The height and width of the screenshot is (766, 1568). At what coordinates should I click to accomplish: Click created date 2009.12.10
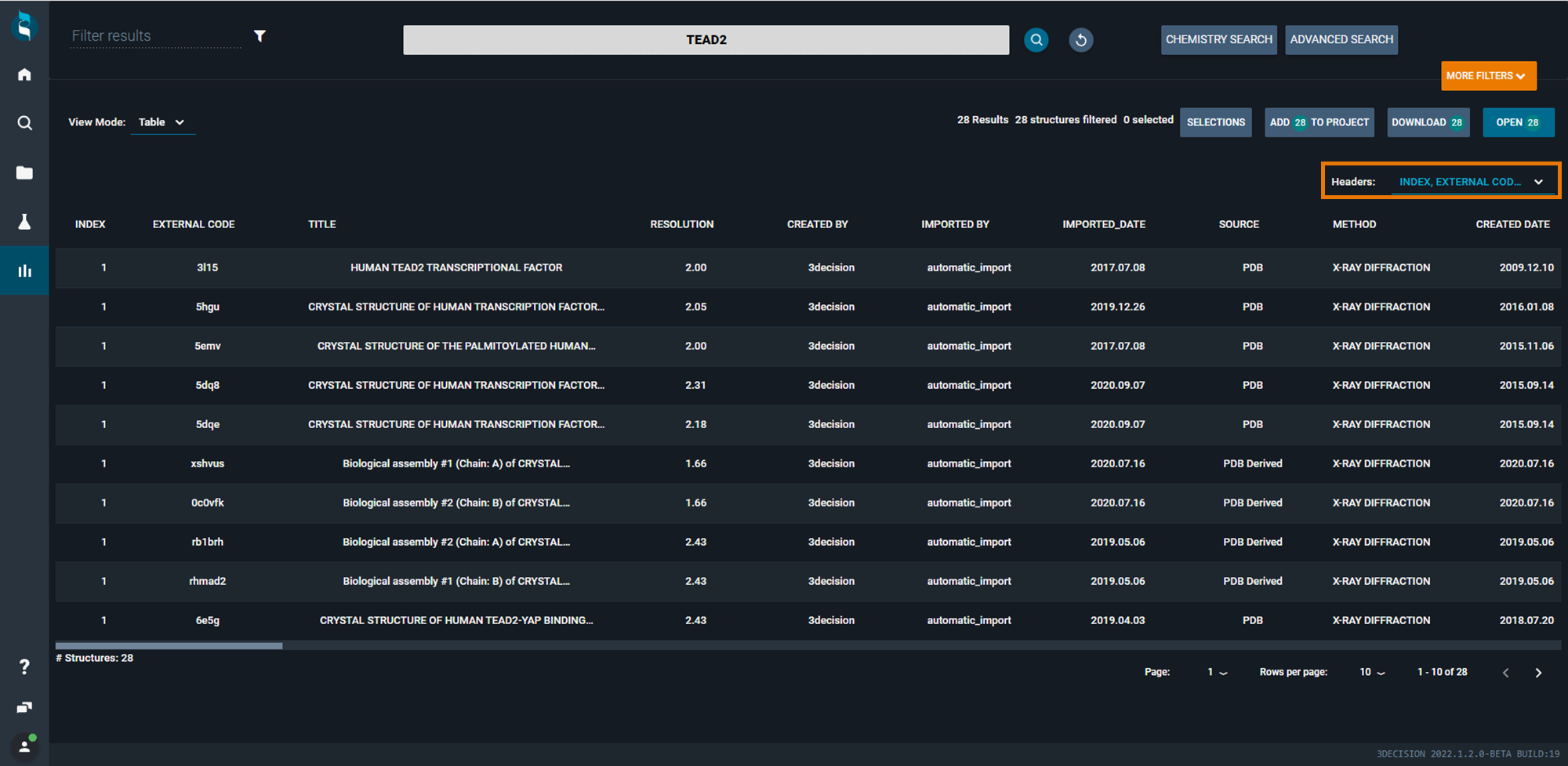1526,268
